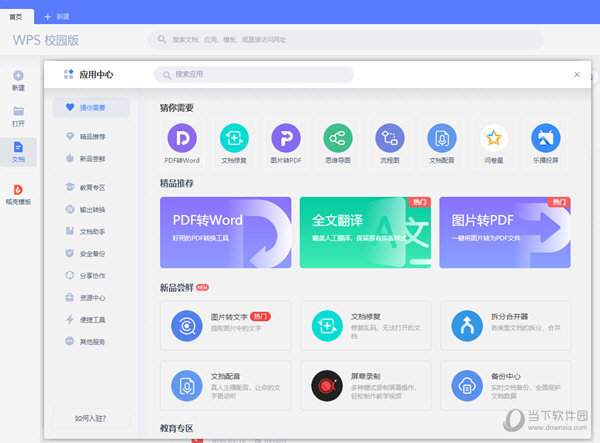This screenshot has height=443, width=600.
Task: Launch the 流程图 flowchart icon
Action: coord(390,138)
